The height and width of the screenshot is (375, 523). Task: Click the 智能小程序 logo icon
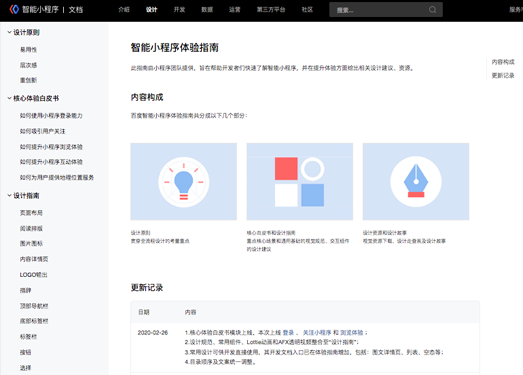point(14,9)
